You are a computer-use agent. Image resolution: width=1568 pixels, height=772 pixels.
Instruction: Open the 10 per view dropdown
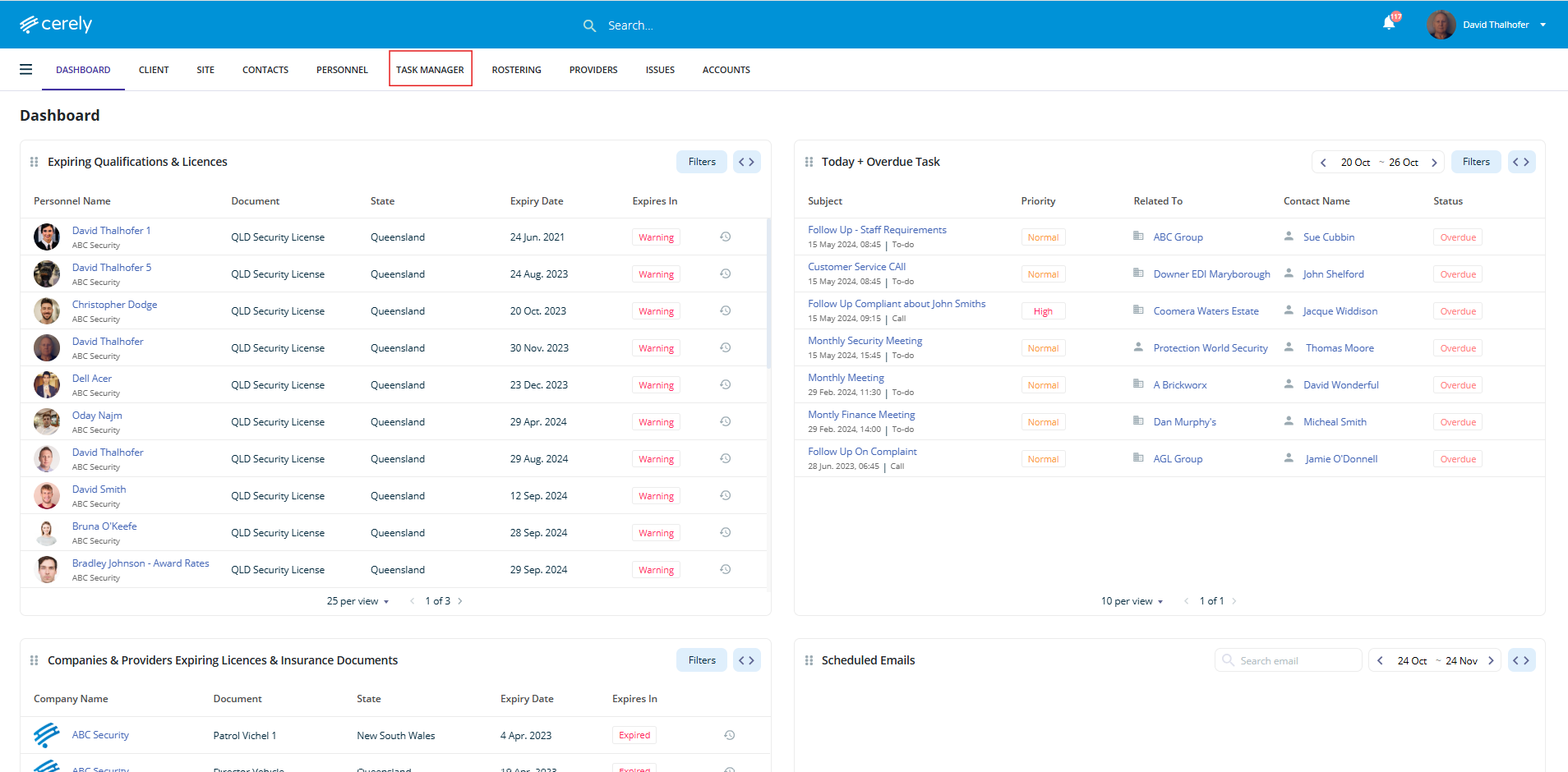1132,601
